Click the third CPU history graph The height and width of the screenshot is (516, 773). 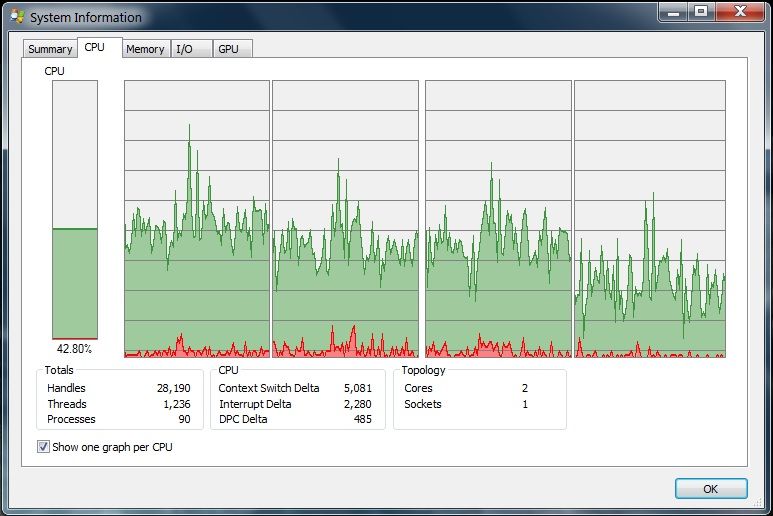(x=498, y=219)
